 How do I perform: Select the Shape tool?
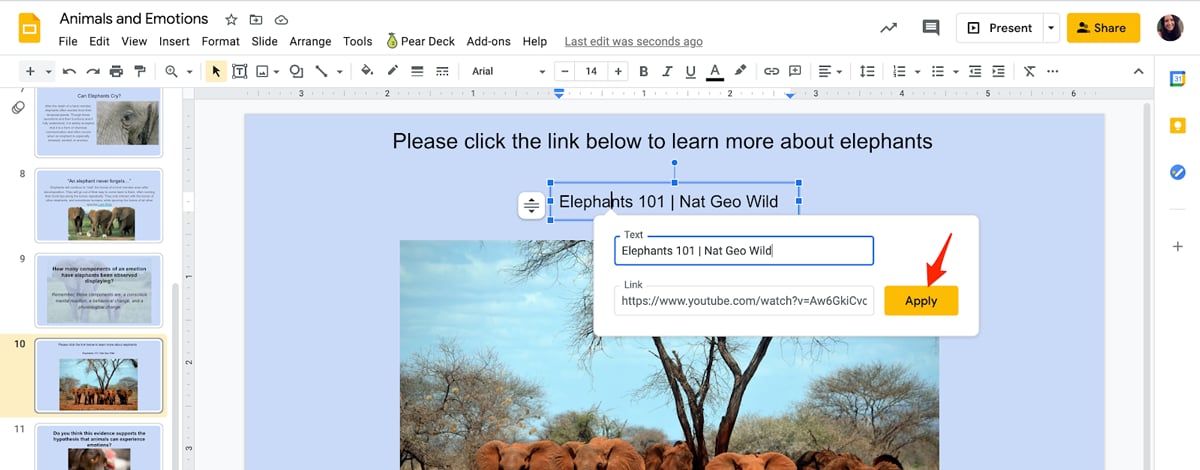pos(296,71)
